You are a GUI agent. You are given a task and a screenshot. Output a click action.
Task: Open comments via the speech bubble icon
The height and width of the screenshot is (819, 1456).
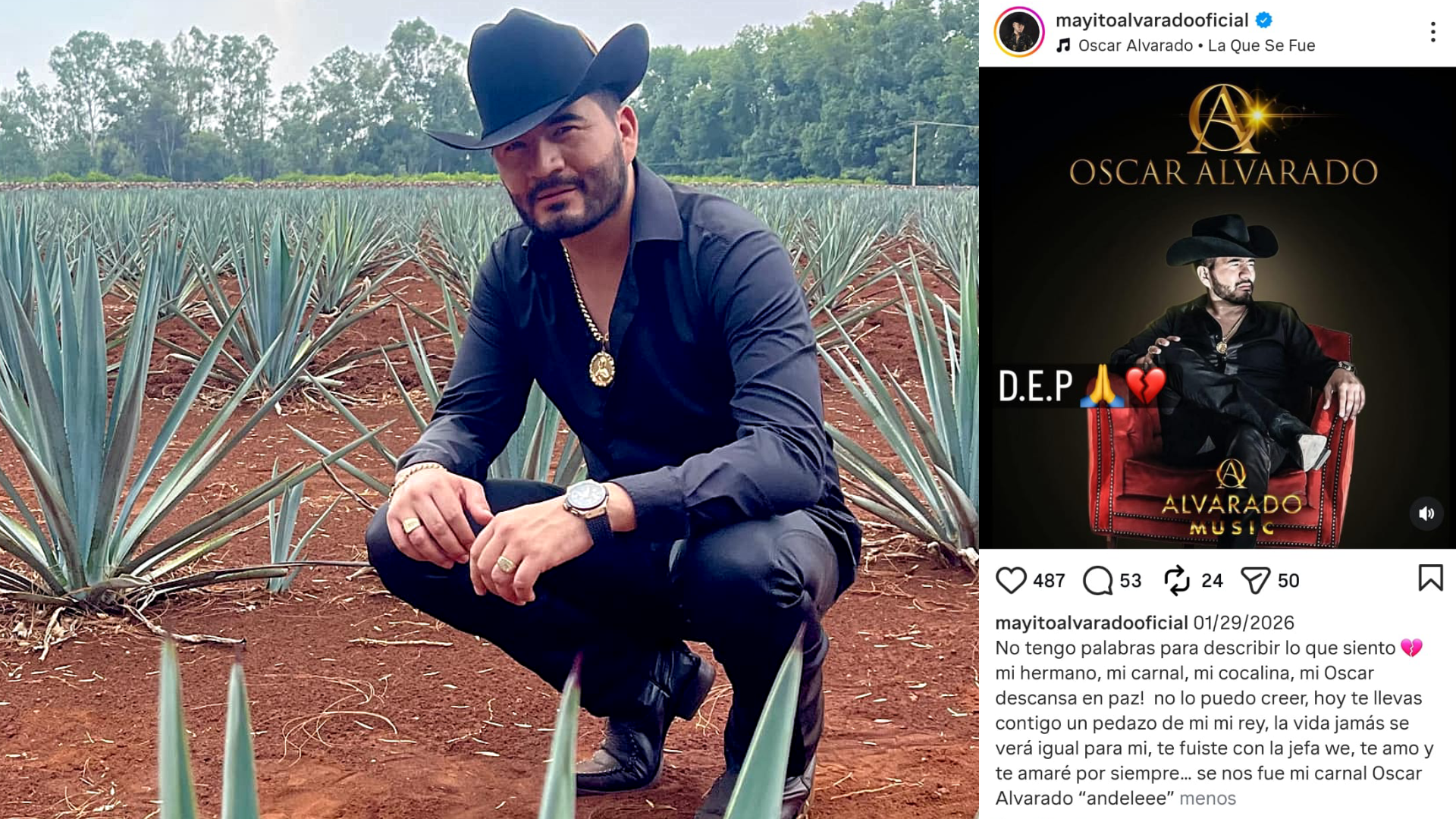[x=1097, y=581]
